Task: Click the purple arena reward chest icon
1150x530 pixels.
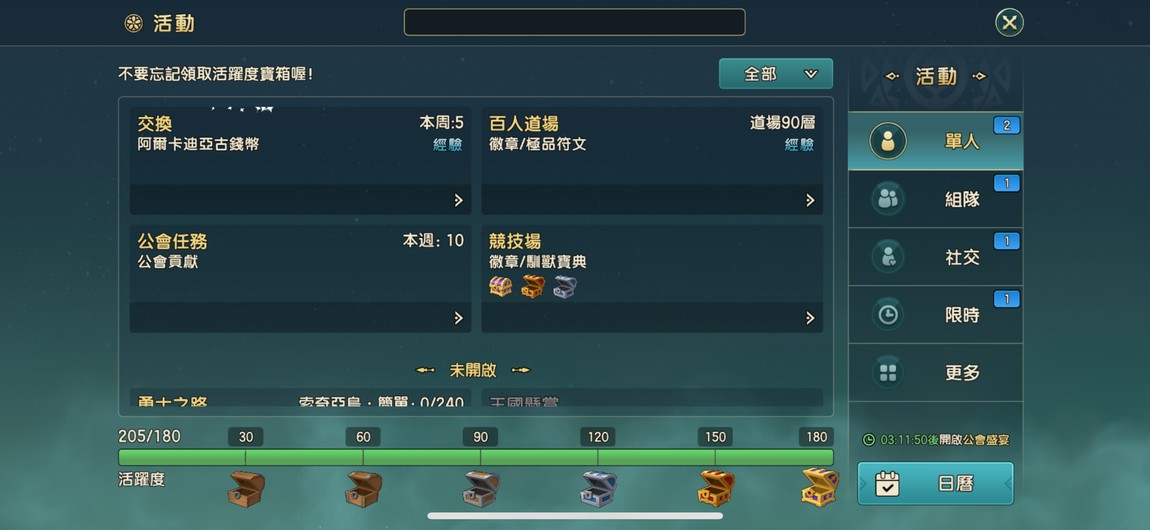Action: pos(501,287)
